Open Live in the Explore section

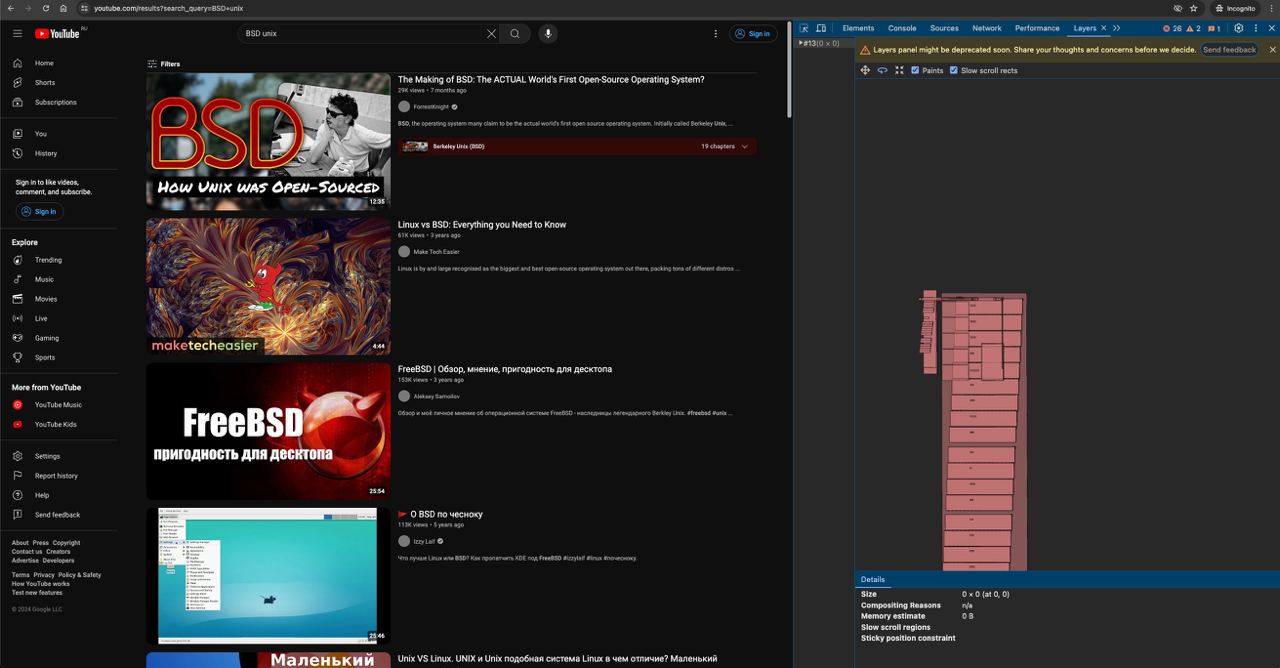[61, 318]
